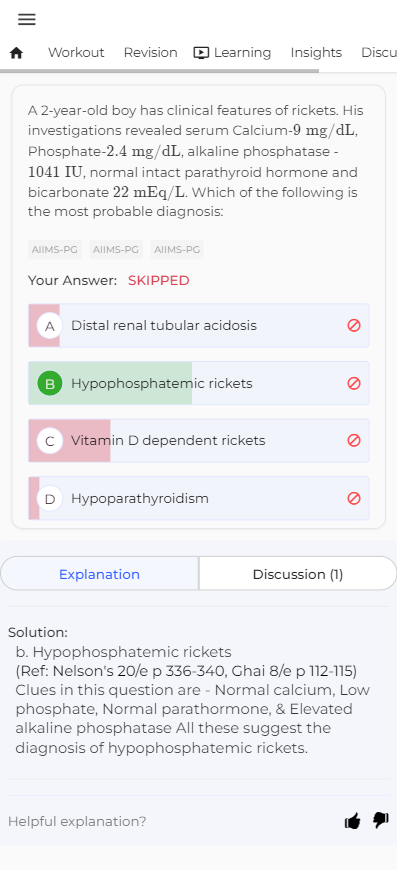Viewport: 397px width, 870px height.
Task: Click thumbs down for the explanation
Action: [381, 820]
